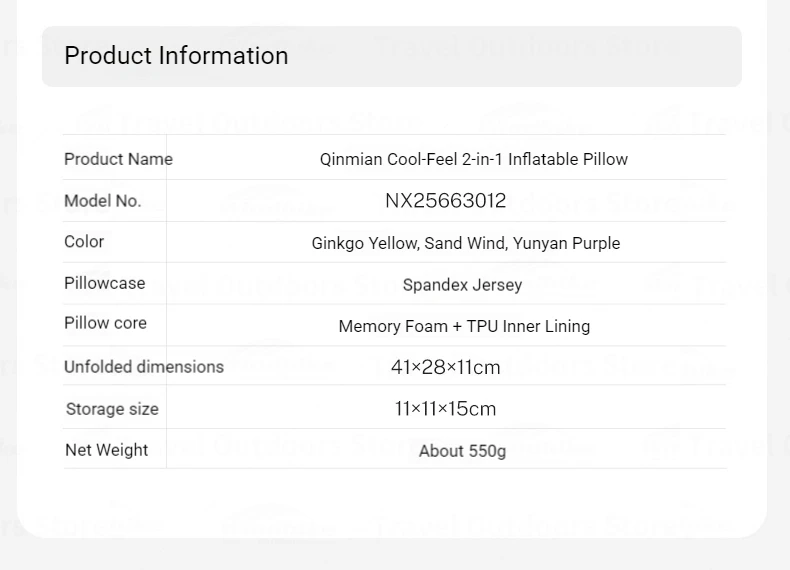
Task: Click the word Yunyan Purple
Action: [566, 243]
